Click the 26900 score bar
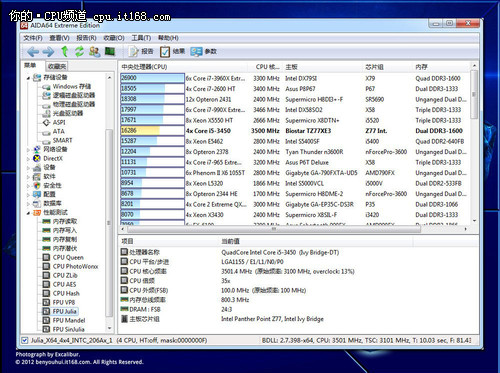Image resolution: width=500 pixels, height=373 pixels. [152, 78]
